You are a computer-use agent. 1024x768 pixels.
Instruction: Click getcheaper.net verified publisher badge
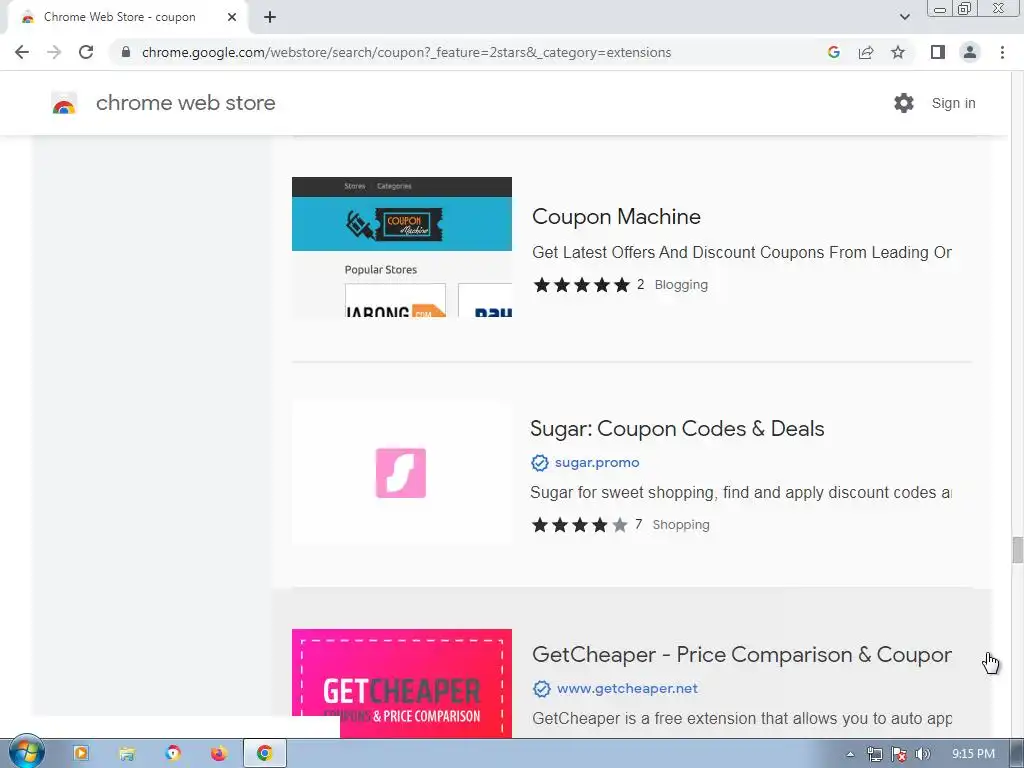(541, 688)
